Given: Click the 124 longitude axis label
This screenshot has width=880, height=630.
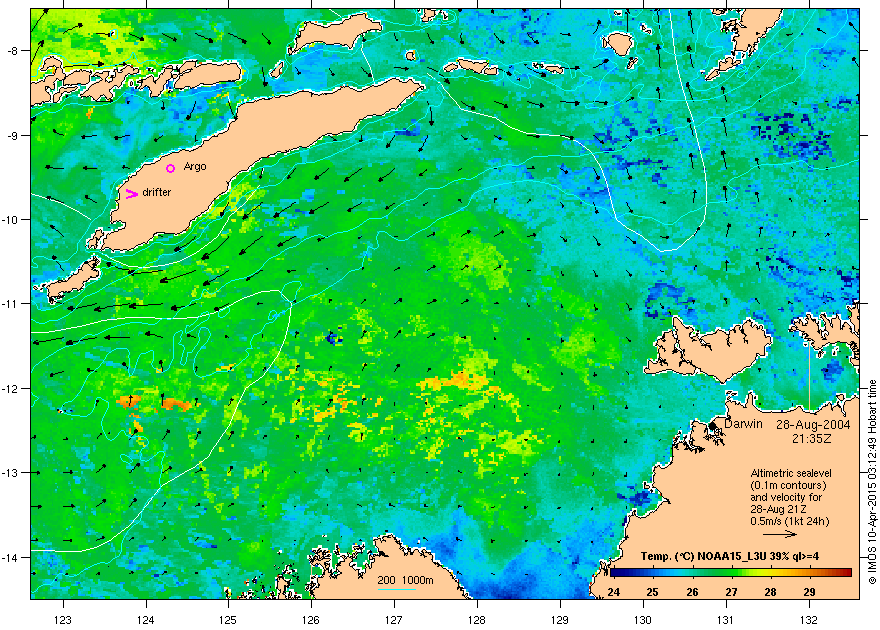Looking at the screenshot, I should pyautogui.click(x=146, y=620).
